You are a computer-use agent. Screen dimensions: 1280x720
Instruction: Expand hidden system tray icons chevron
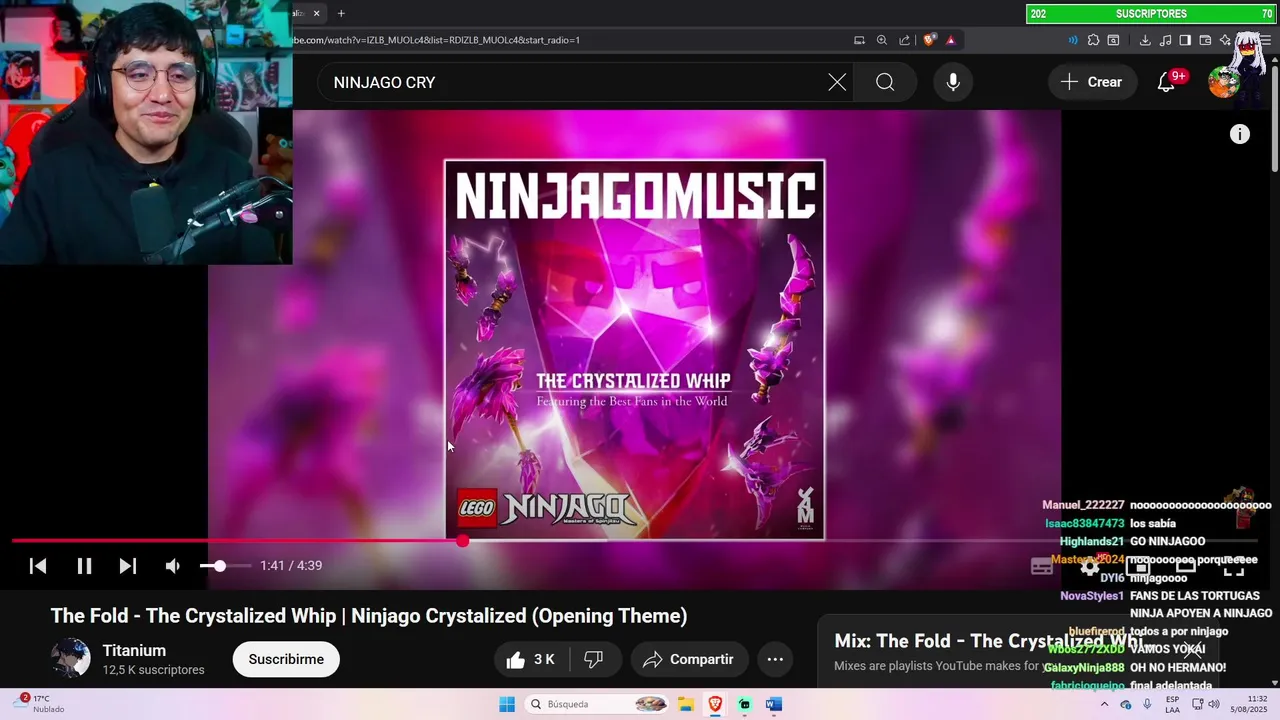pyautogui.click(x=1104, y=704)
